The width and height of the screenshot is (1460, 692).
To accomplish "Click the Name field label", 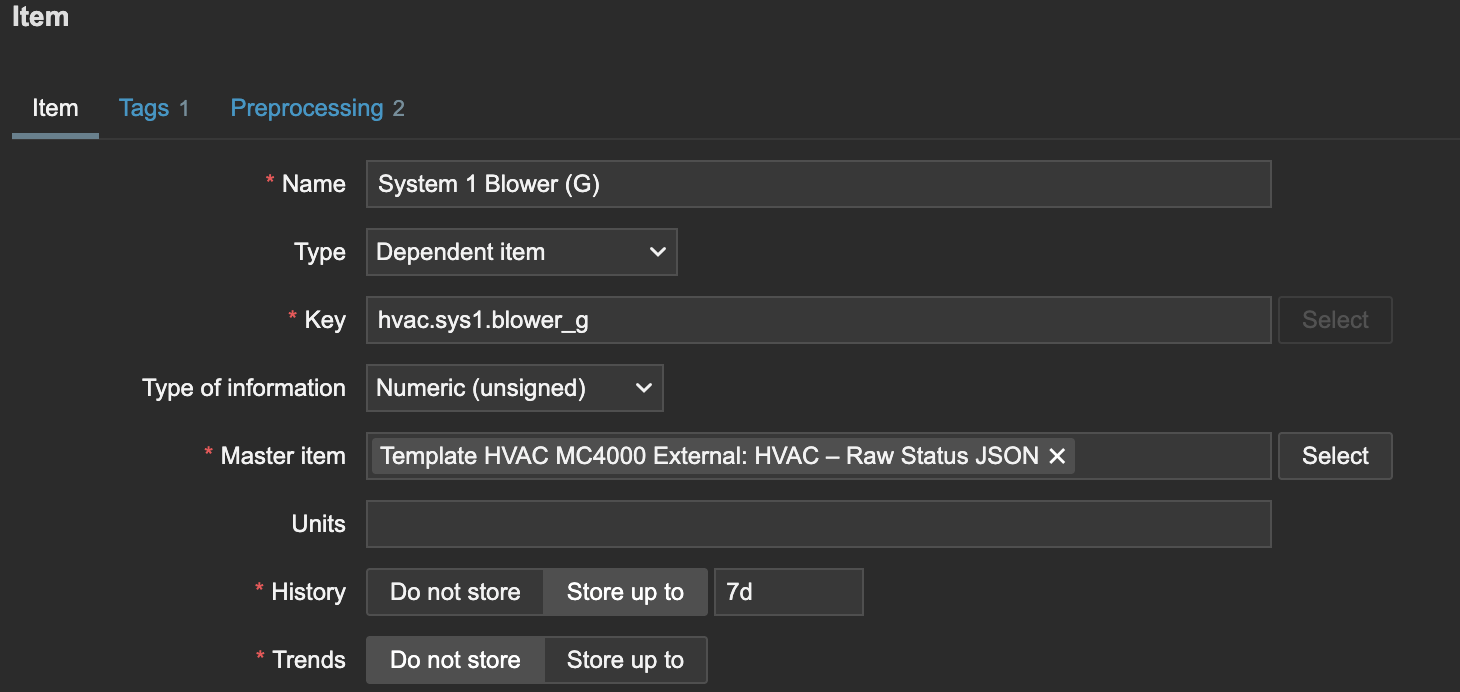I will click(x=313, y=184).
